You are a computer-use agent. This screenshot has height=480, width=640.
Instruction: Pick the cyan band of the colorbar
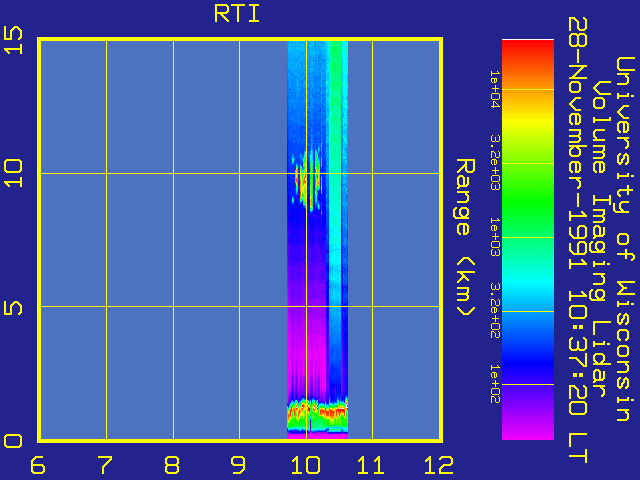point(528,282)
